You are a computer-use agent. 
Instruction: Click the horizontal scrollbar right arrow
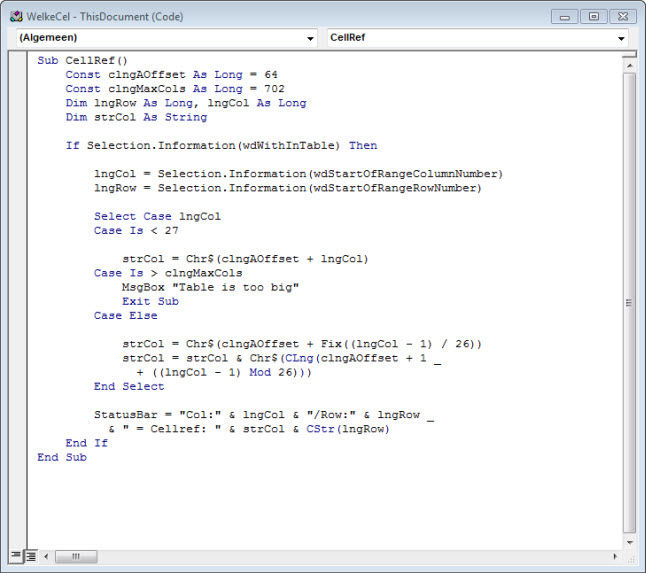click(x=615, y=557)
